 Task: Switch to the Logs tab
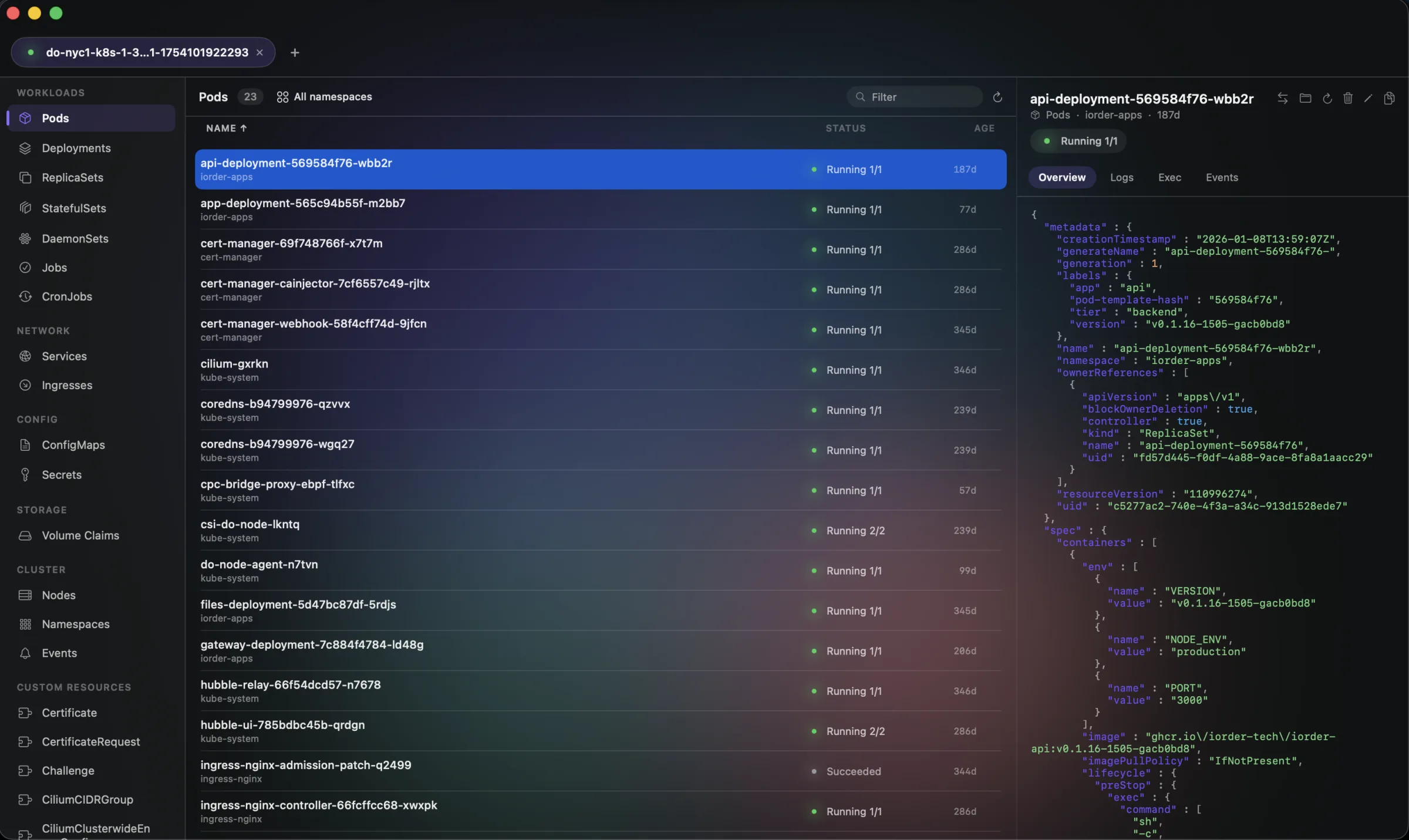click(1121, 178)
